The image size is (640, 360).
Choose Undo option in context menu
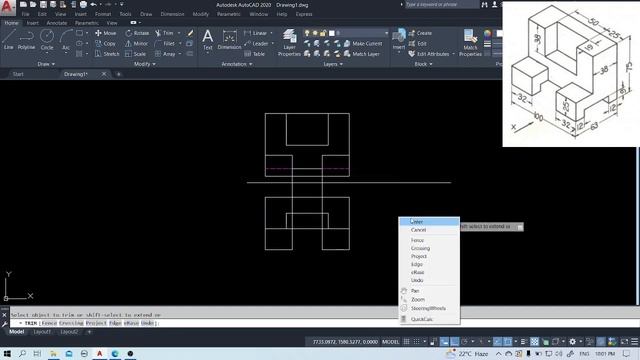point(429,280)
